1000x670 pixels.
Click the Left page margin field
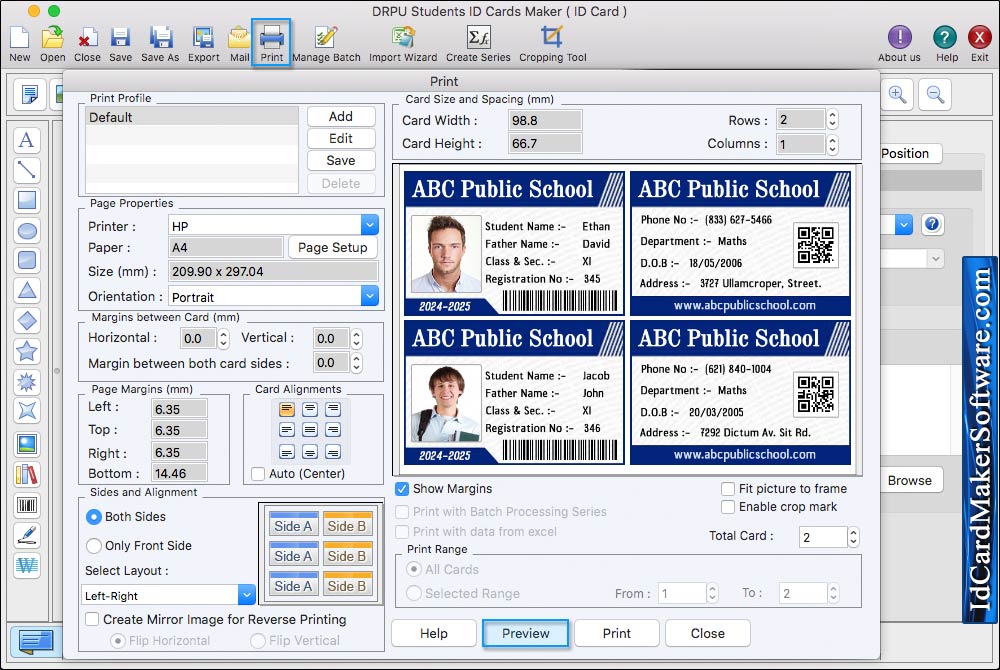point(179,409)
